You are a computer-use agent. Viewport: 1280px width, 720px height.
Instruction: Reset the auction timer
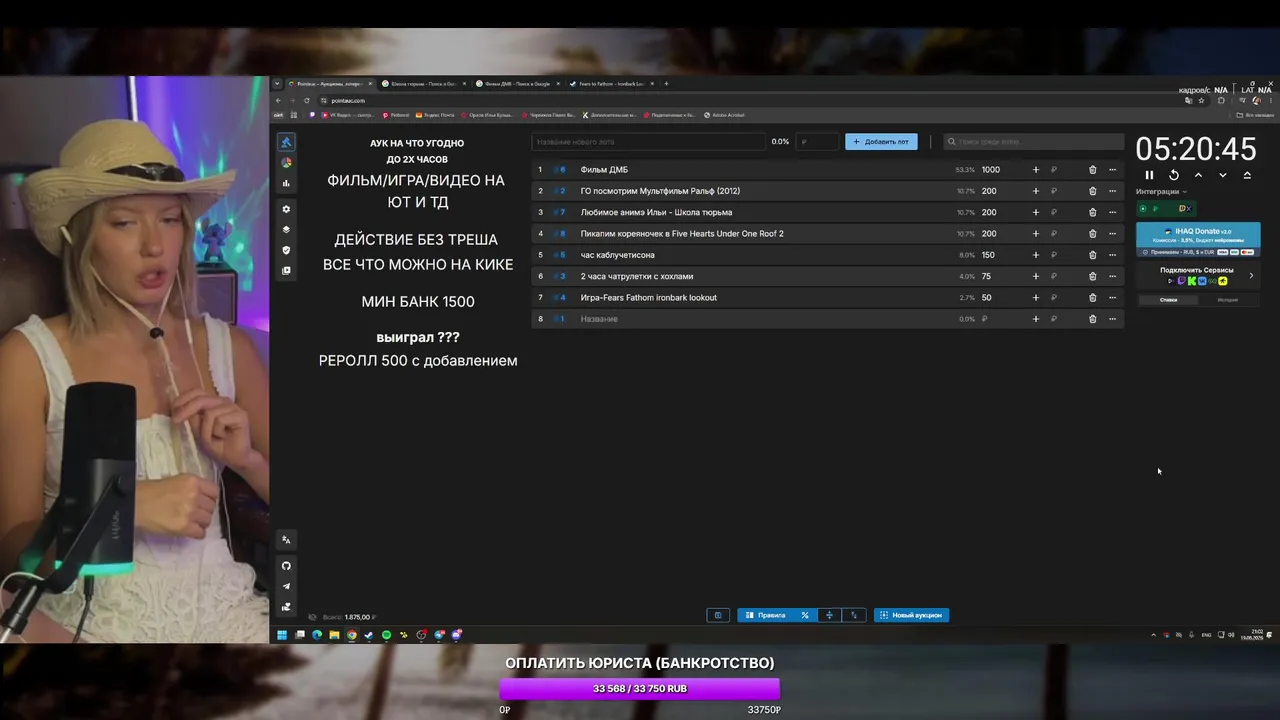coord(1174,175)
